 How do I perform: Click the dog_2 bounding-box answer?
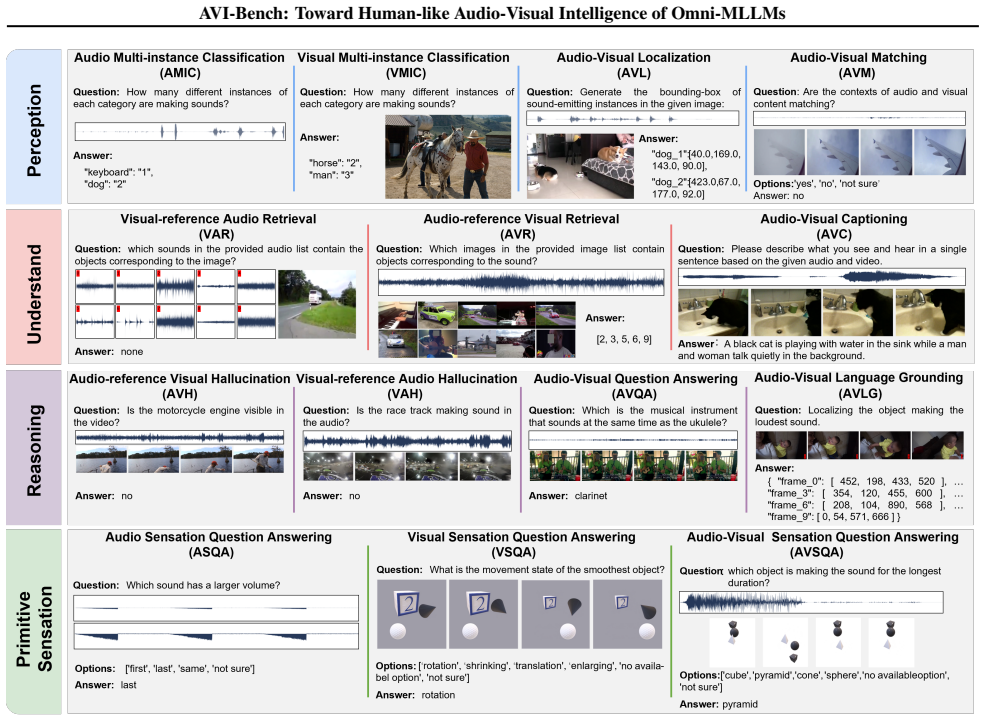pyautogui.click(x=696, y=188)
